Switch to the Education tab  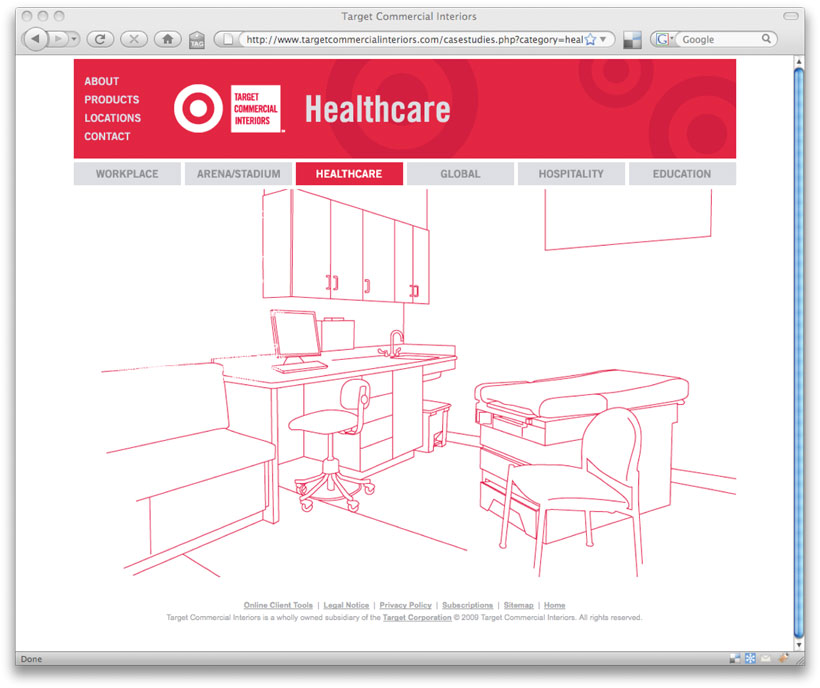(682, 174)
